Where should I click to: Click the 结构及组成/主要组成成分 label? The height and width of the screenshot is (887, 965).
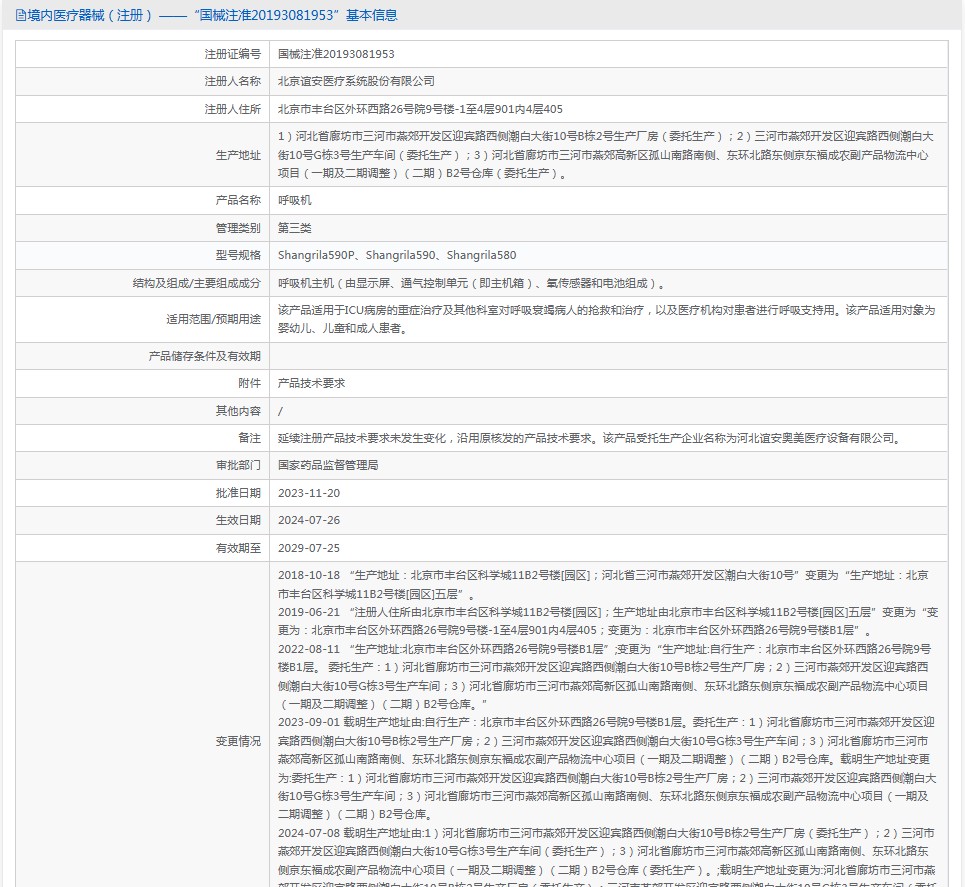[x=196, y=284]
